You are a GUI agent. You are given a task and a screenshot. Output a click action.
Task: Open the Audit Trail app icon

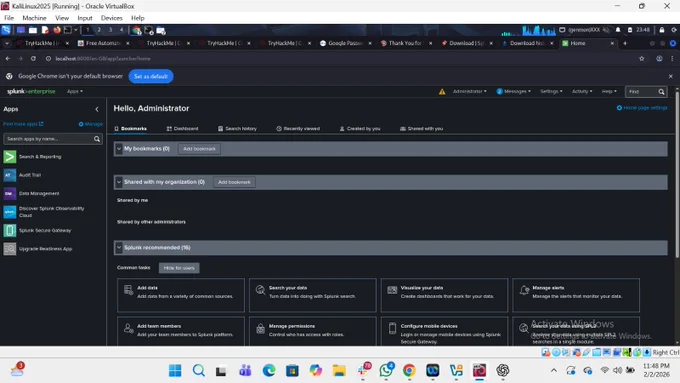(x=10, y=175)
